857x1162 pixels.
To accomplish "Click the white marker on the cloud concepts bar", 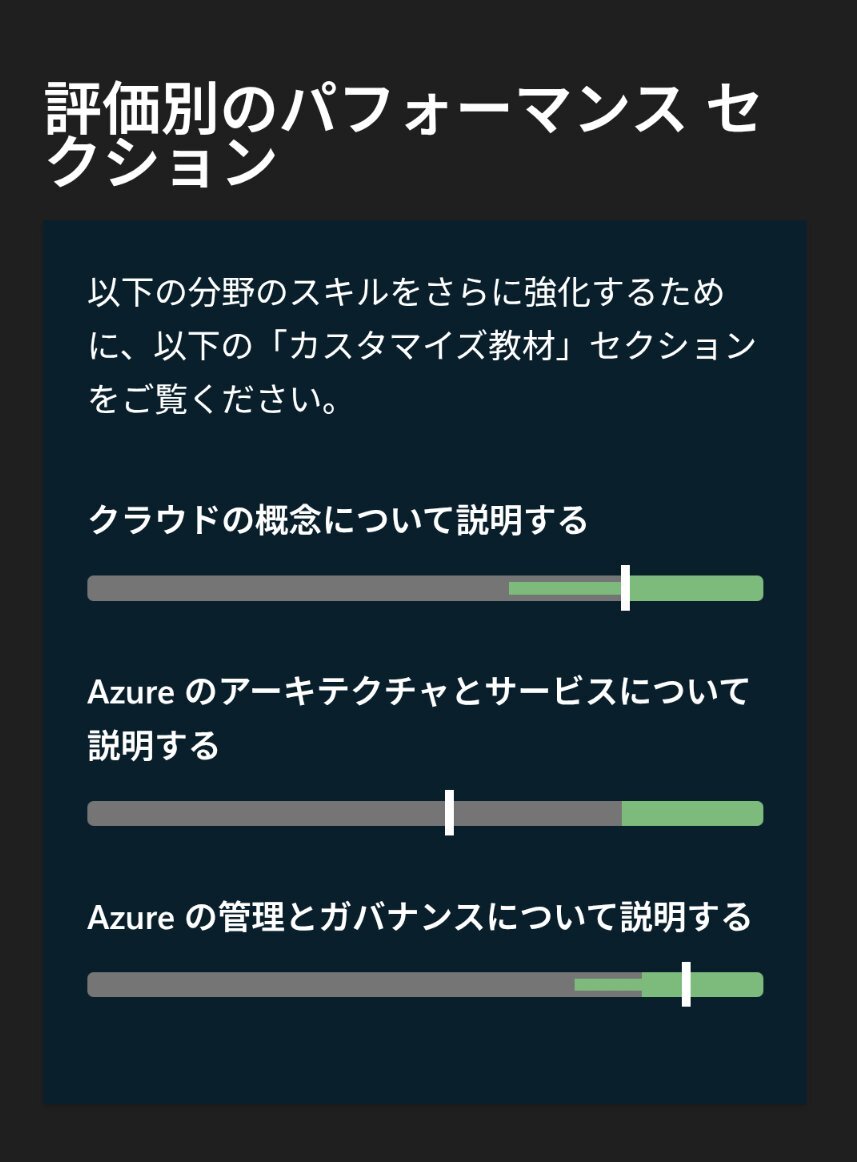I will tap(625, 588).
